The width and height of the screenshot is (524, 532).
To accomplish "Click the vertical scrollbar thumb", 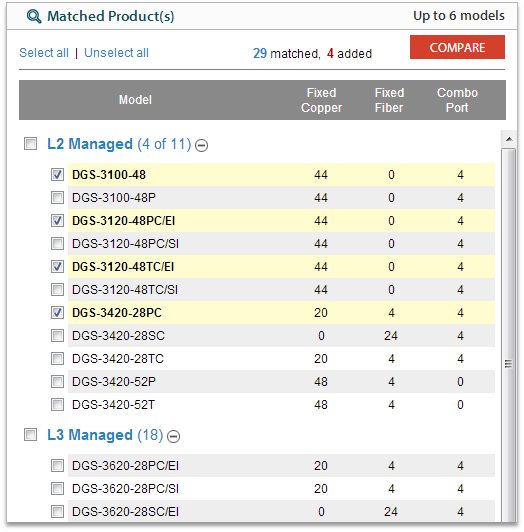I will click(509, 336).
